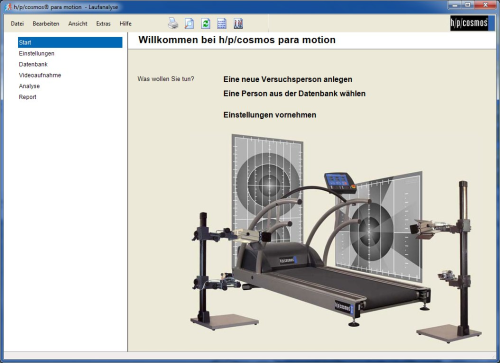The image size is (500, 363).
Task: Click the app icon in the title bar
Action: tap(8, 7)
